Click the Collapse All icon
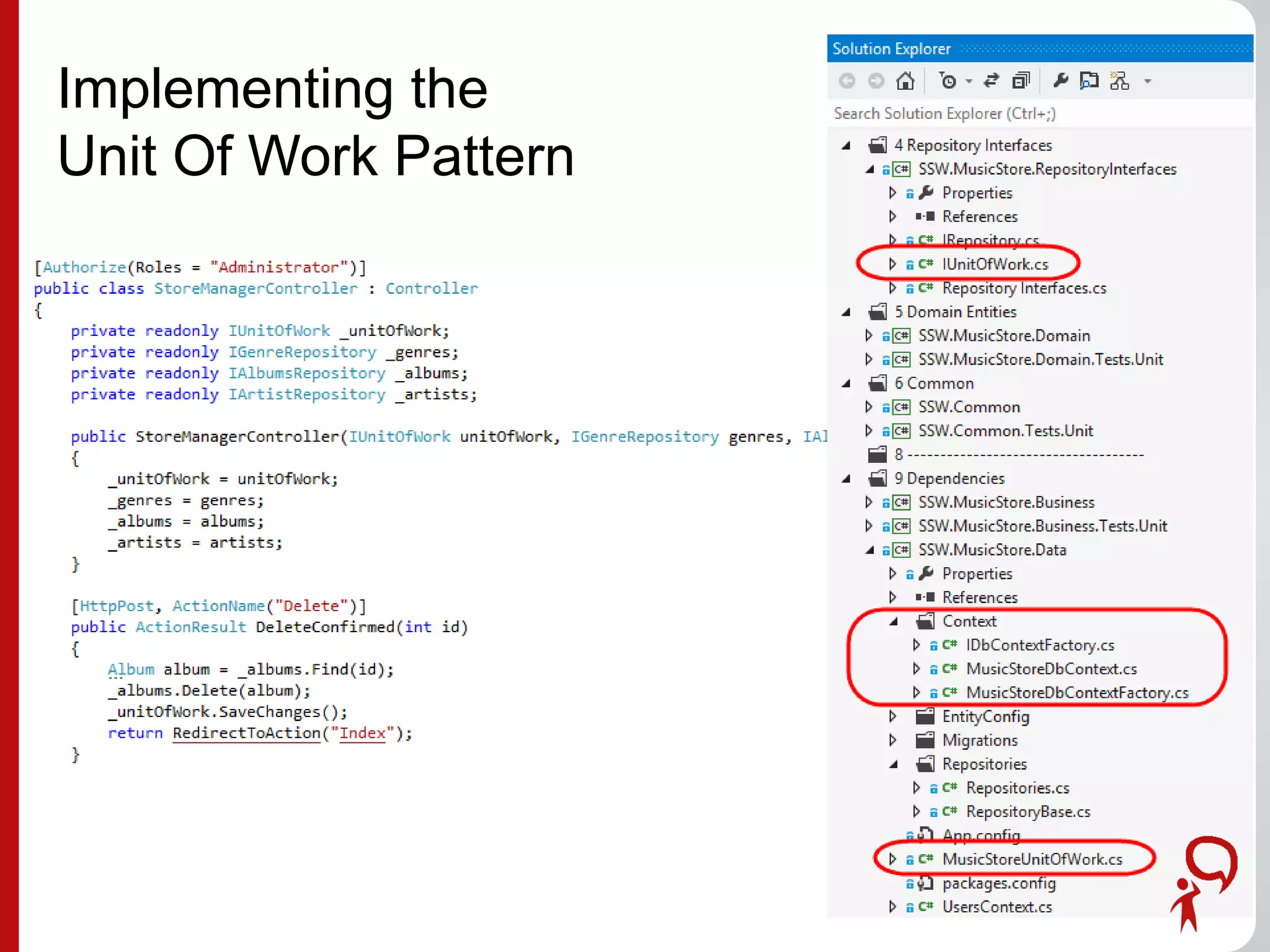 point(1021,81)
